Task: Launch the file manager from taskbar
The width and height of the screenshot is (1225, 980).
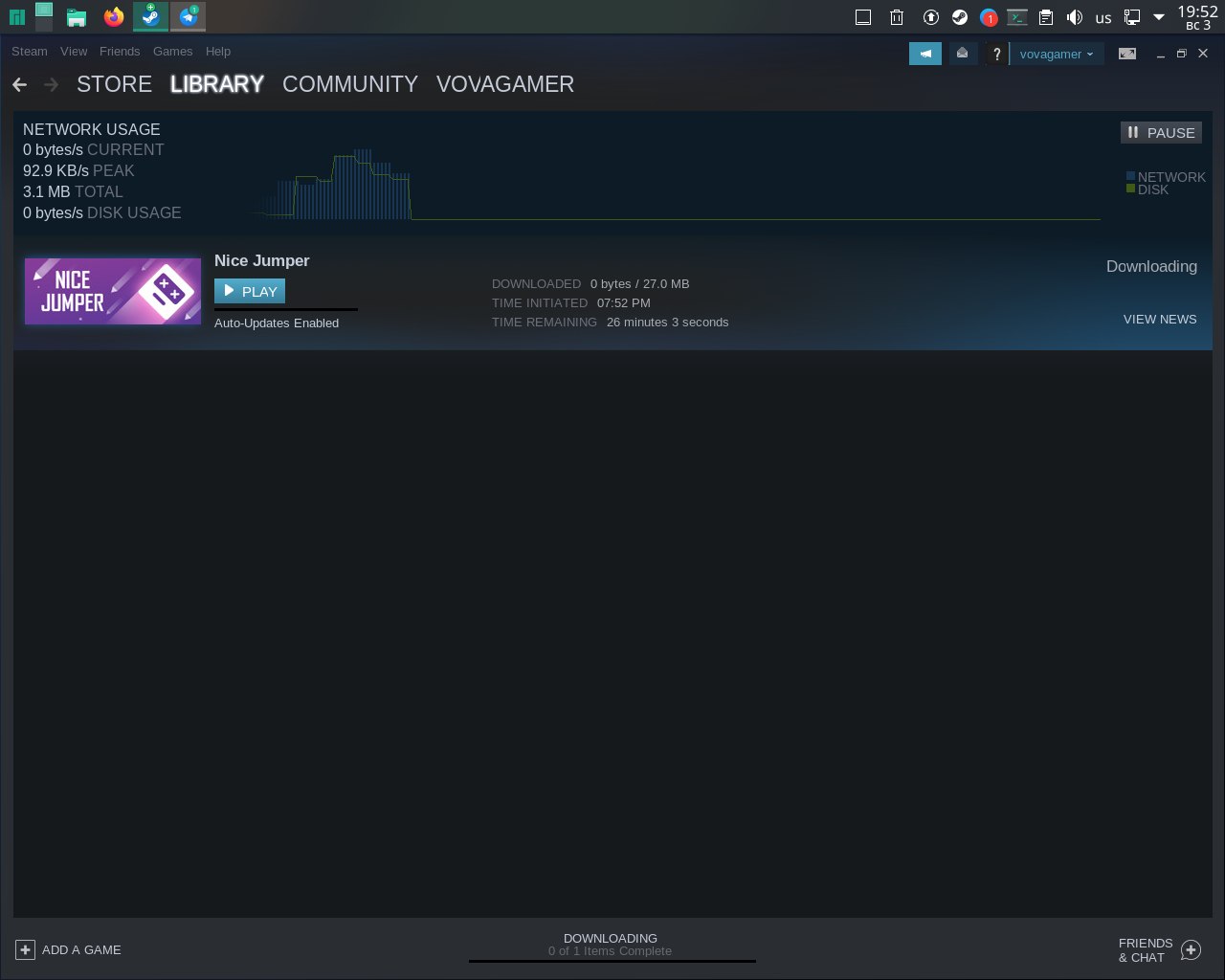Action: click(x=78, y=16)
